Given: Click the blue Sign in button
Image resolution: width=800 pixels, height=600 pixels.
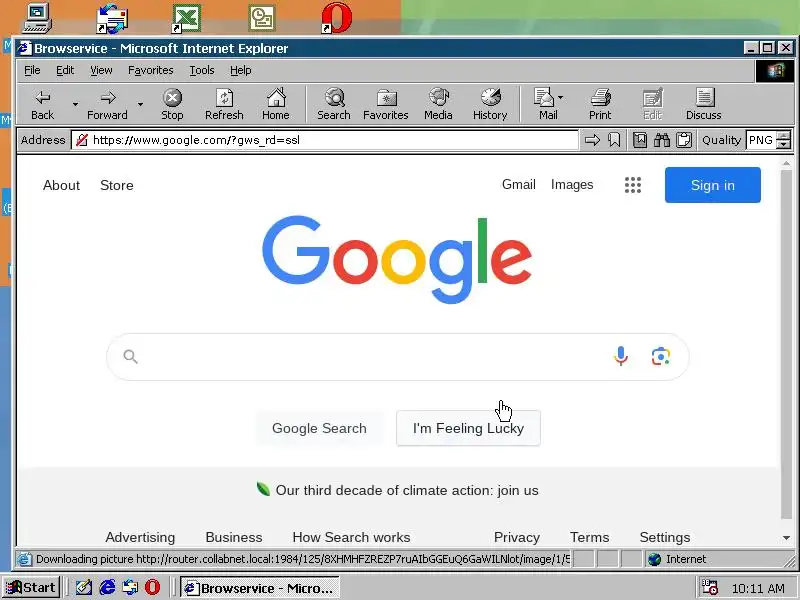Looking at the screenshot, I should pos(713,185).
